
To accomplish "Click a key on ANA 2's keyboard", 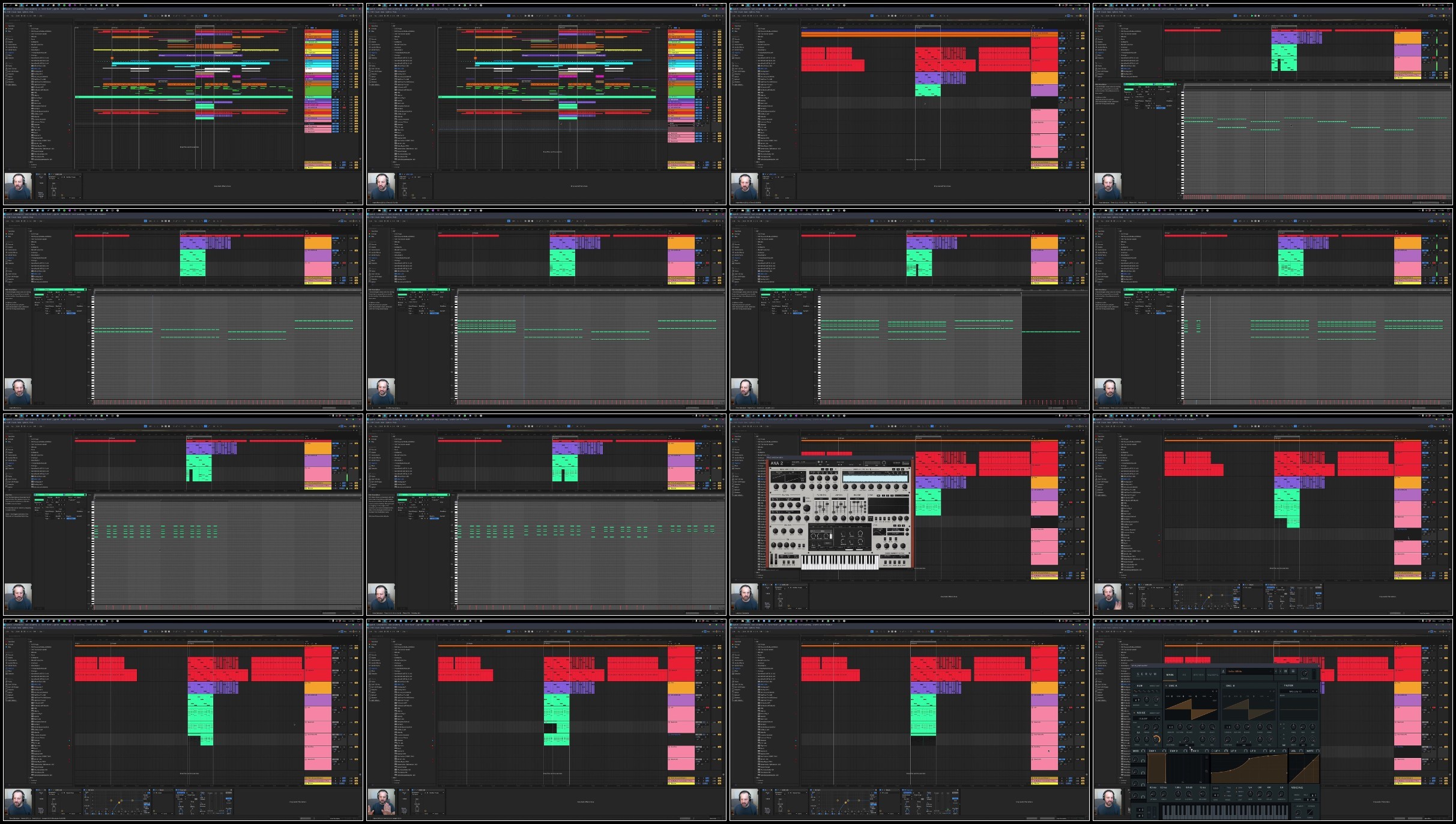I will [x=839, y=562].
